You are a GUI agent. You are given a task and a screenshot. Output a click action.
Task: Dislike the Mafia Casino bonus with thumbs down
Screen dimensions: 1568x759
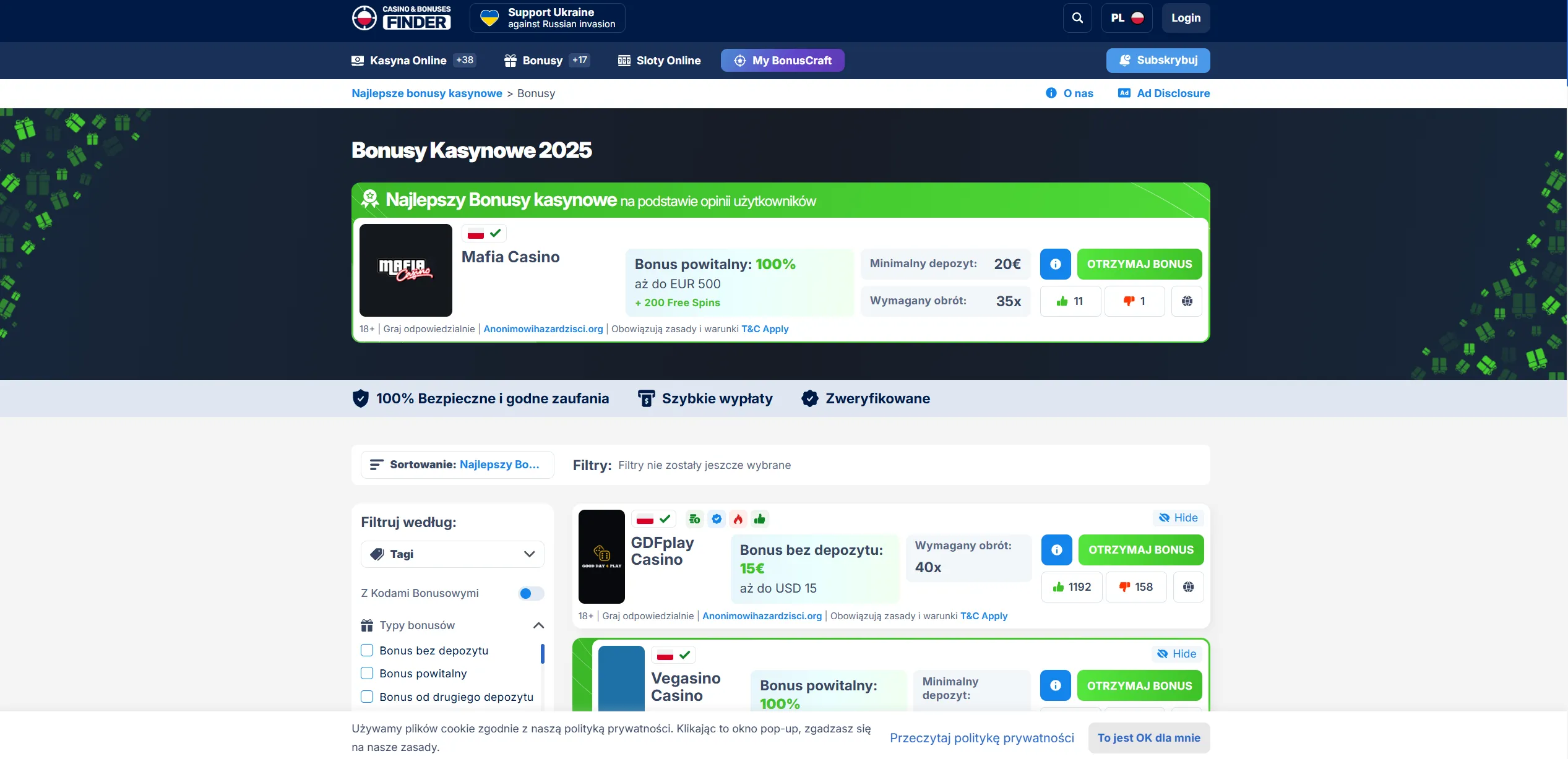1135,301
